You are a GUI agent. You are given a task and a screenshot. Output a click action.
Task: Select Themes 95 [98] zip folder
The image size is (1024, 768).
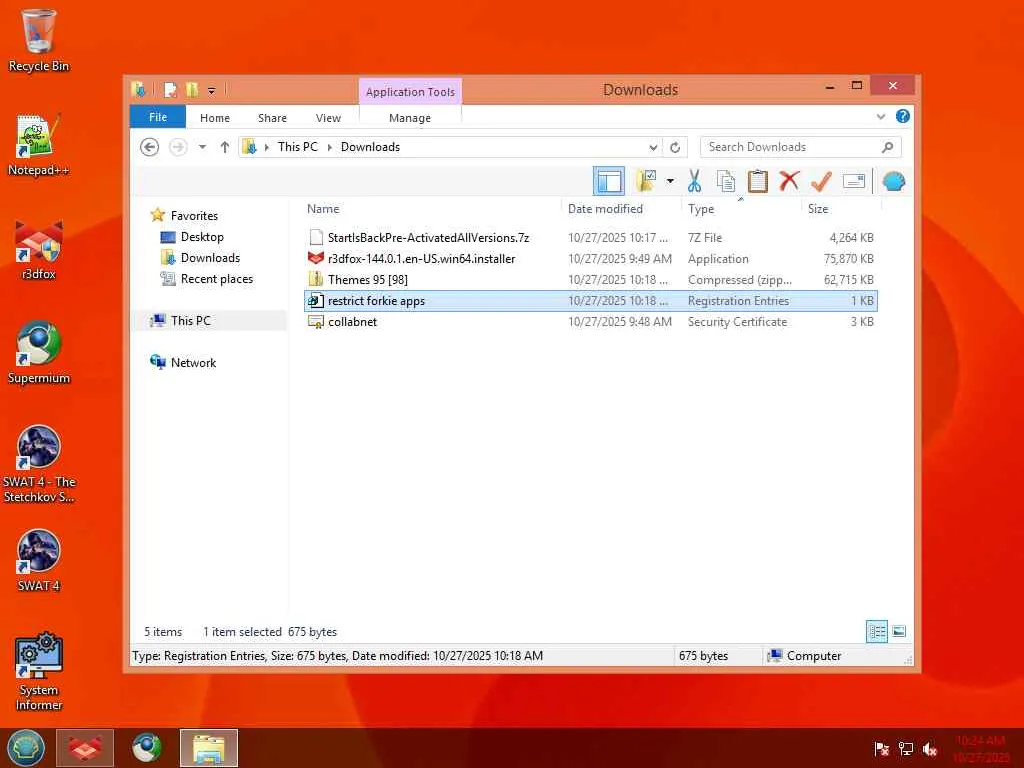591,280
